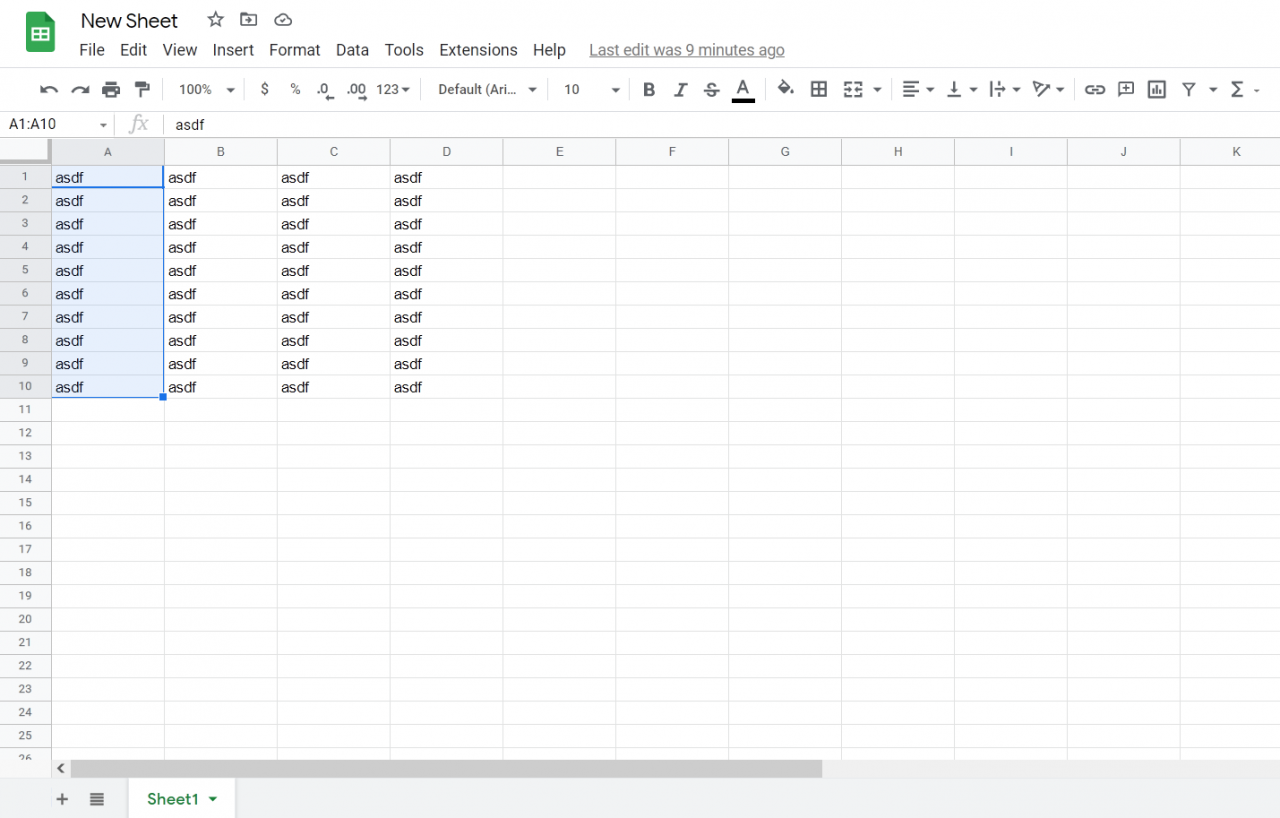Image resolution: width=1280 pixels, height=818 pixels.
Task: Open the Borders icon
Action: (818, 89)
